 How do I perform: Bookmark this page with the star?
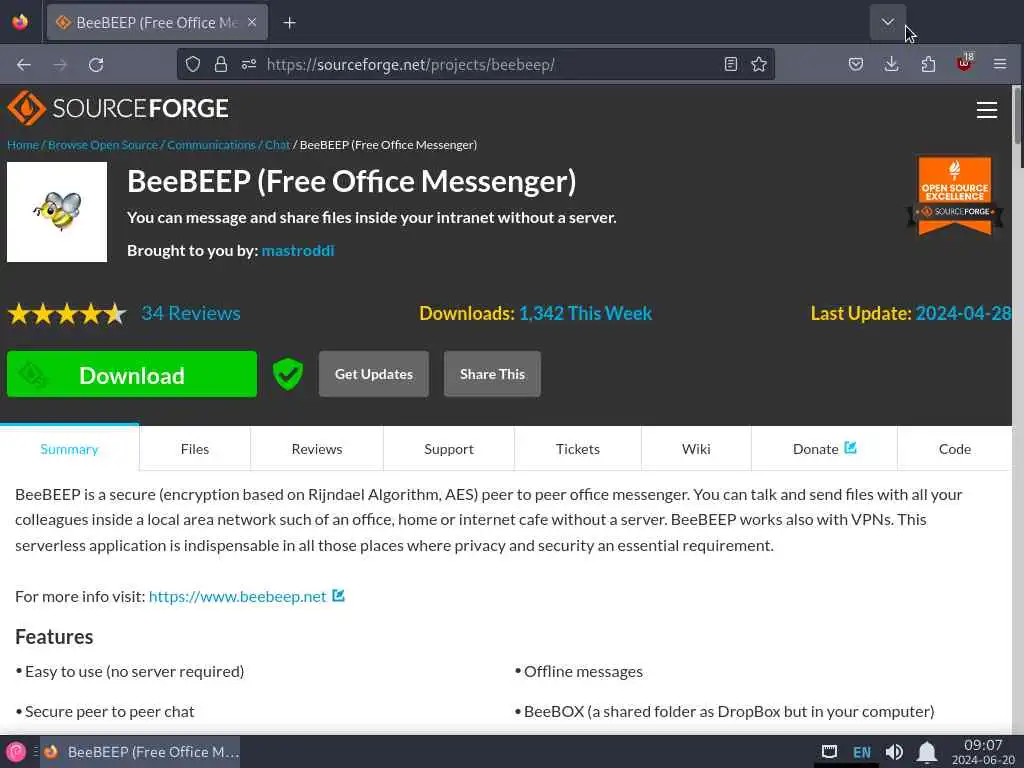pyautogui.click(x=759, y=64)
